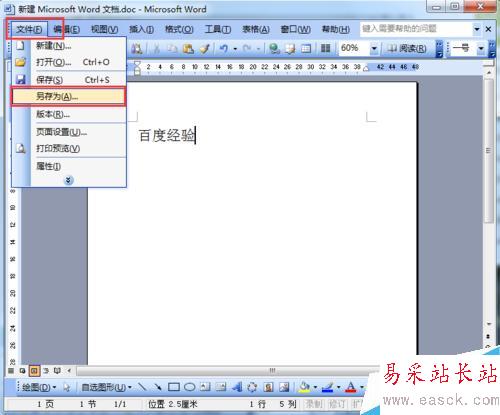This screenshot has width=500, height=415.
Task: Apply Fill Color with the paint bucket
Action: (304, 387)
